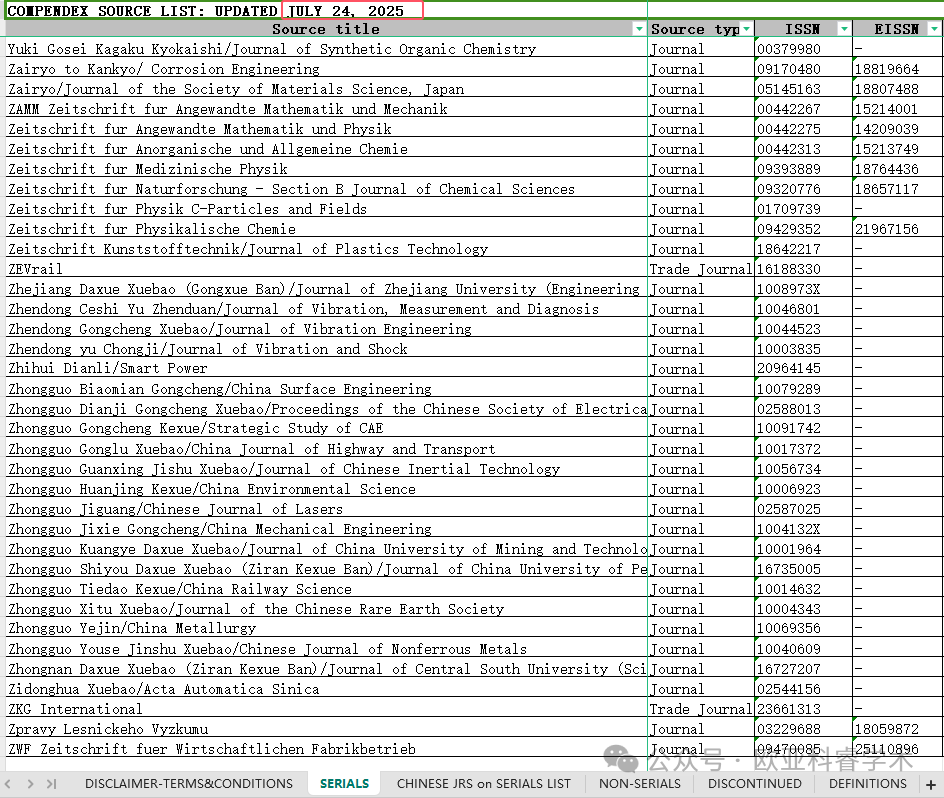The height and width of the screenshot is (798, 944).
Task: Select Zhongguo Xitu Xuebao title cell
Action: point(326,608)
